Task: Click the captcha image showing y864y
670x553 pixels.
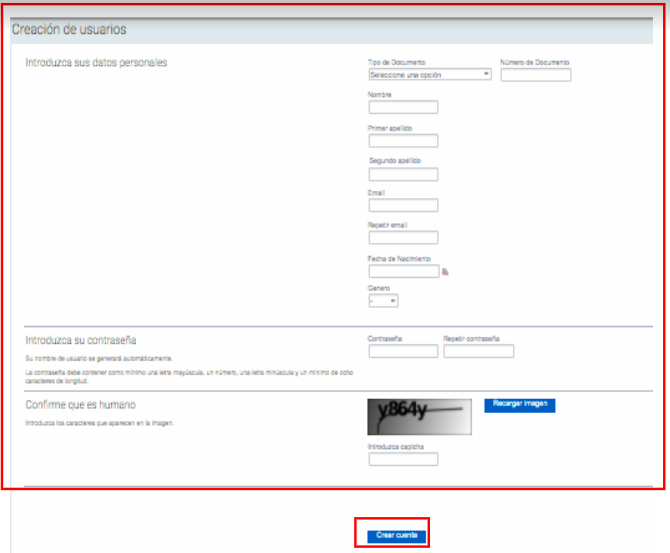Action: [418, 415]
